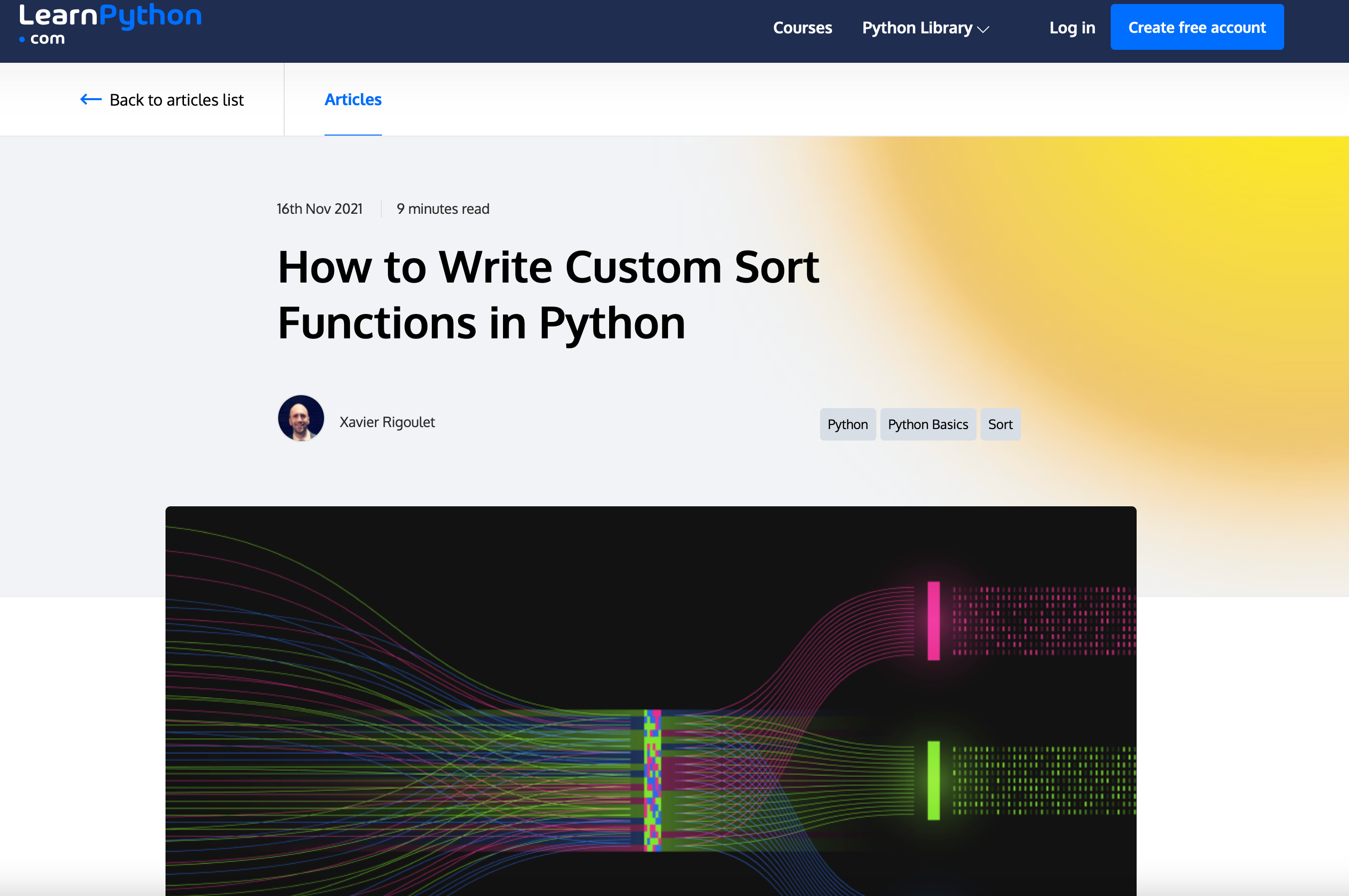Click the Python Basics tag
The width and height of the screenshot is (1349, 896).
pos(927,424)
